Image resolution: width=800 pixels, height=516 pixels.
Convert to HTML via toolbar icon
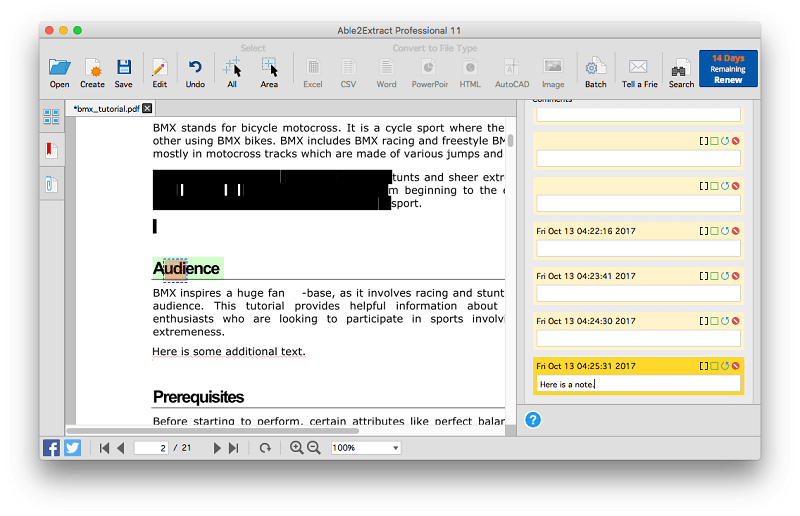click(x=470, y=73)
